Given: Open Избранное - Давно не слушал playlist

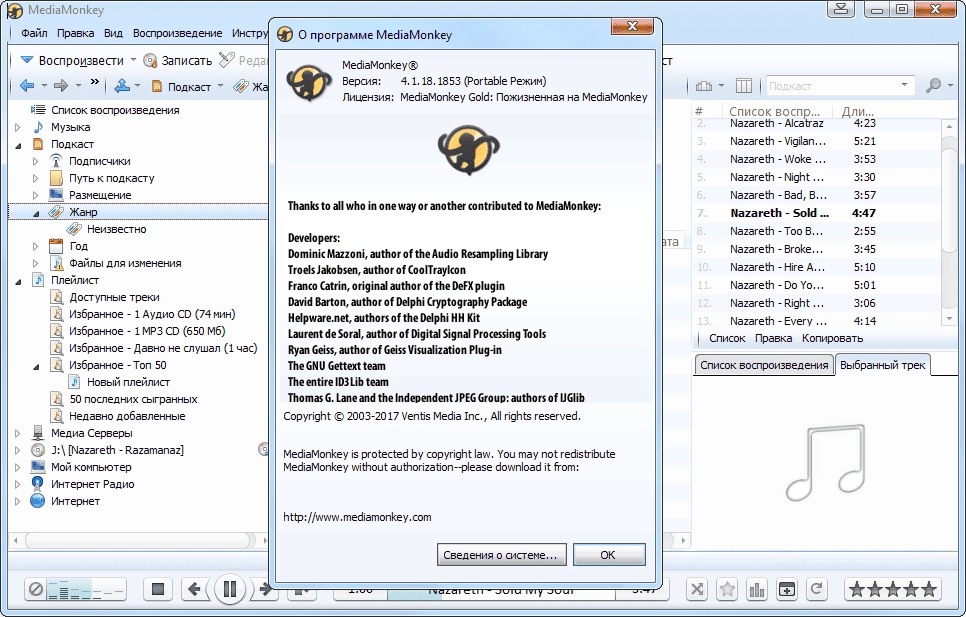Looking at the screenshot, I should (x=163, y=348).
